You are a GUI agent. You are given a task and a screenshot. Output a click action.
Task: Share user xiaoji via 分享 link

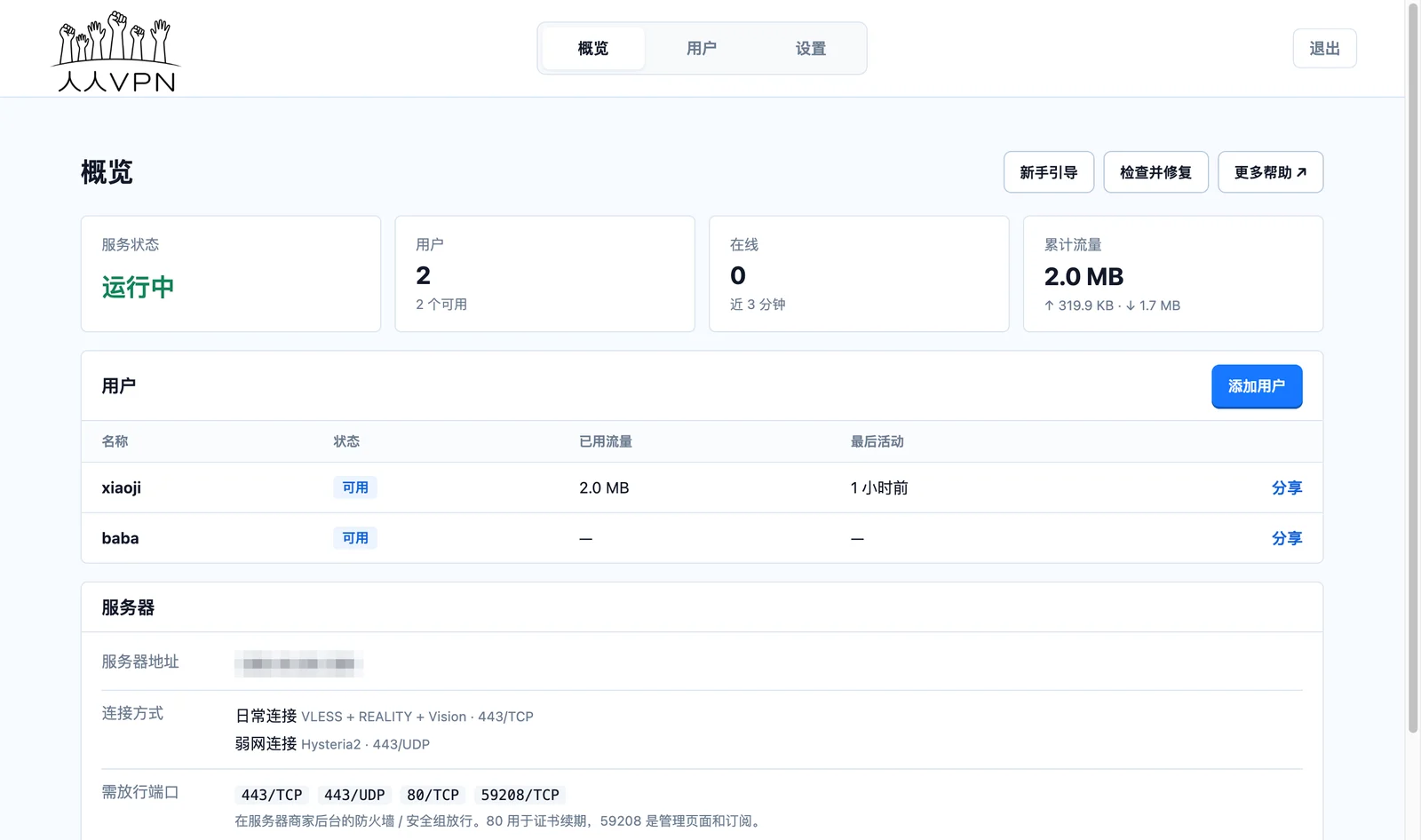pyautogui.click(x=1287, y=487)
